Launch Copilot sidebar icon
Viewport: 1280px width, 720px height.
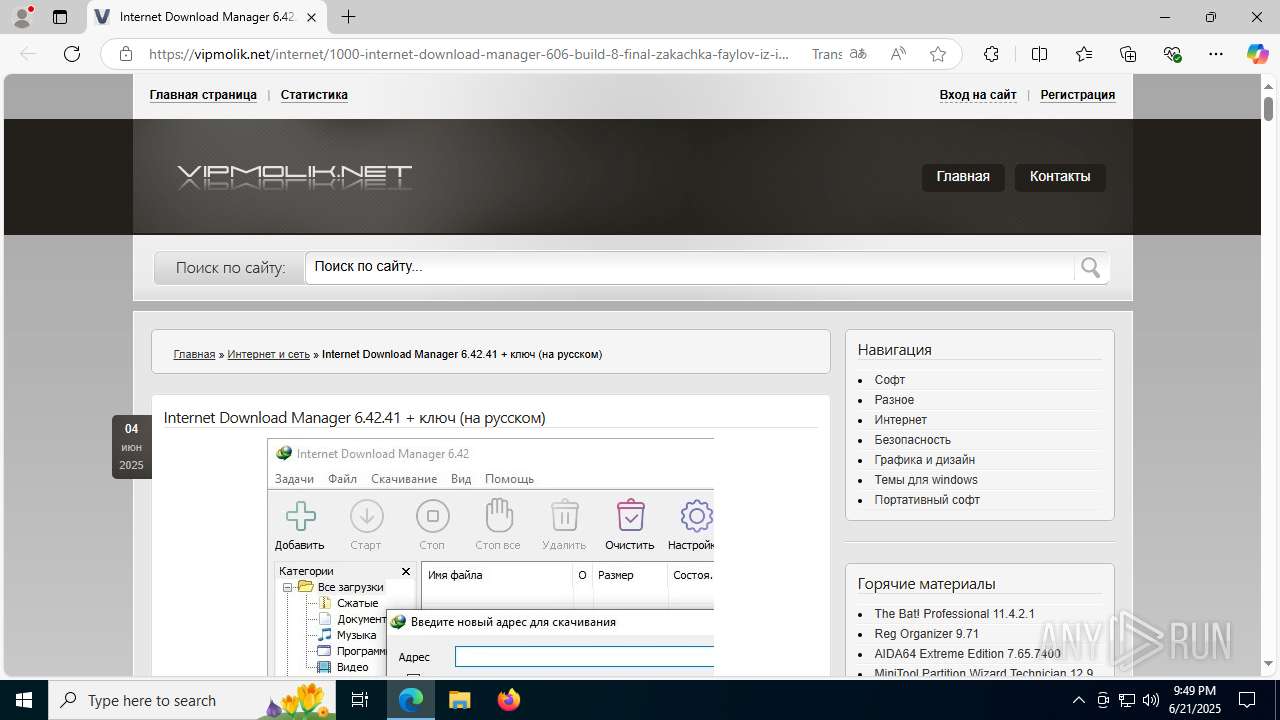[x=1257, y=54]
